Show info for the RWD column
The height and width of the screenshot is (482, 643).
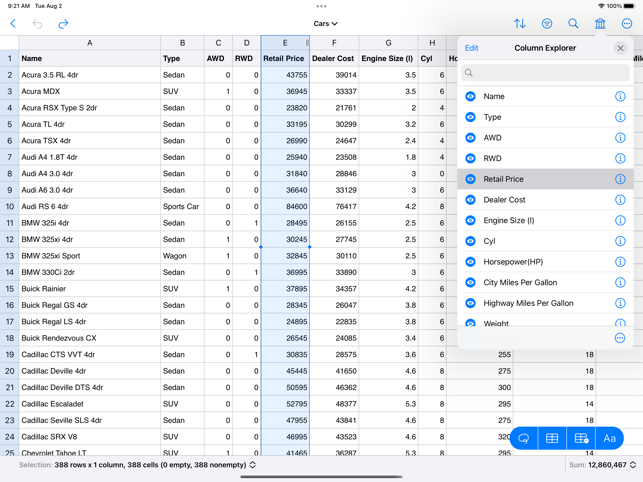pyautogui.click(x=620, y=158)
